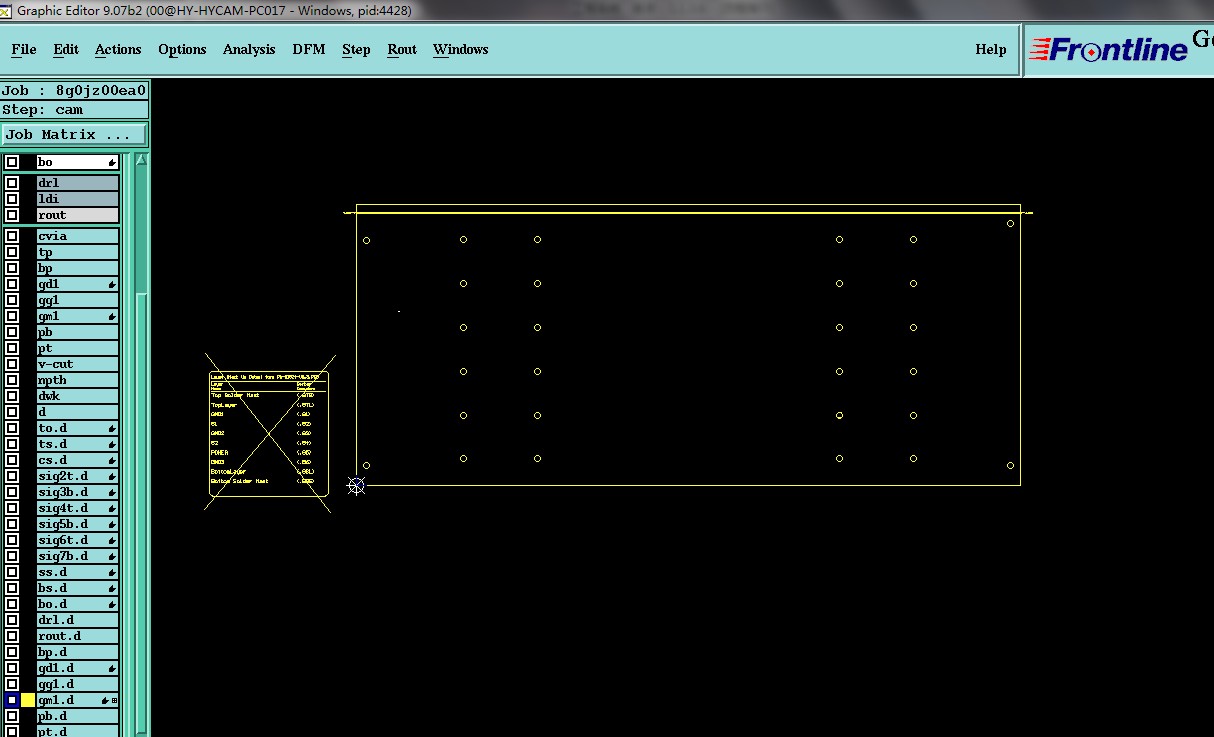
Task: Click the yellow color swatch beside gm1.d
Action: coord(28,700)
